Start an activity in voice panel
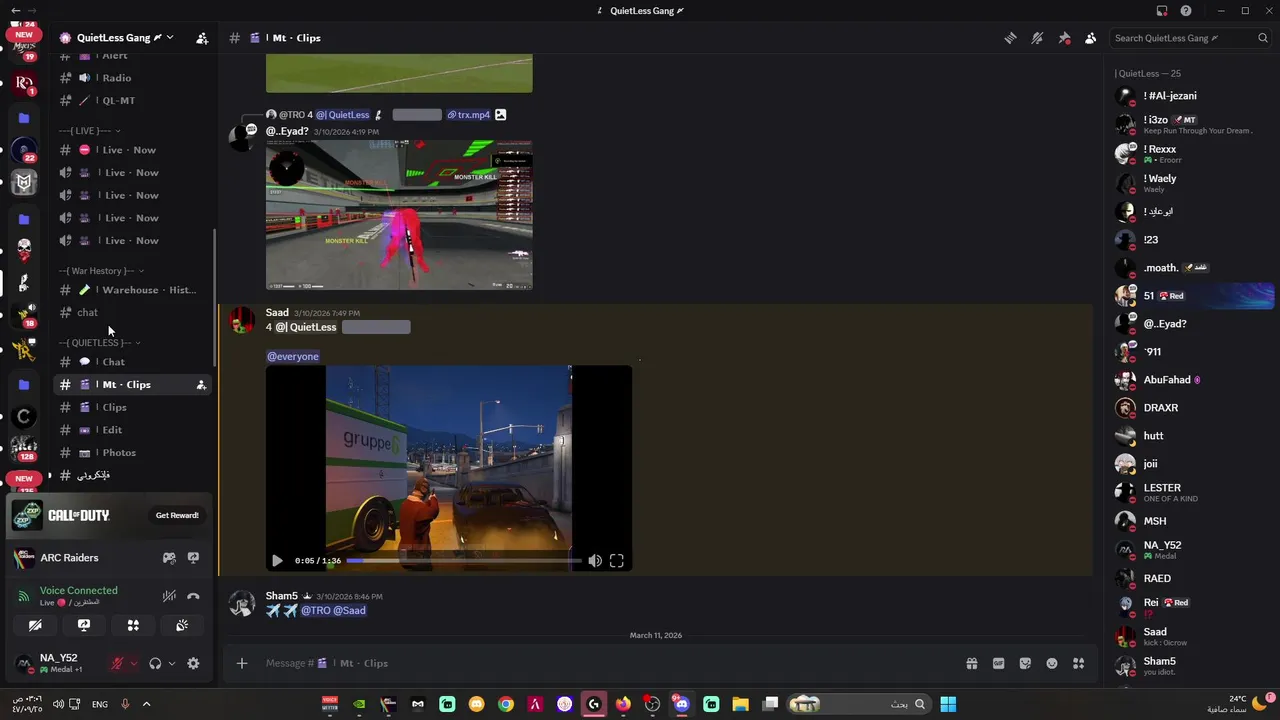This screenshot has height=720, width=1280. [x=133, y=625]
